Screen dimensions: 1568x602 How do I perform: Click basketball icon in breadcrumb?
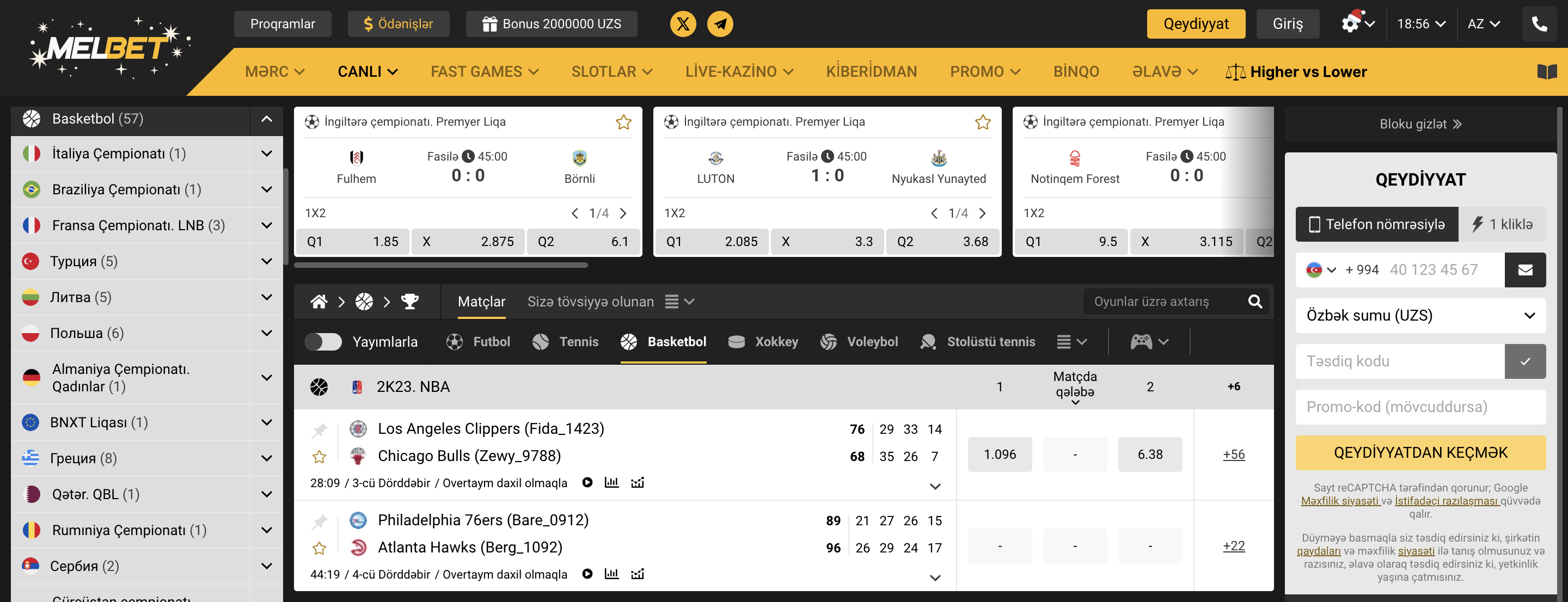point(364,302)
